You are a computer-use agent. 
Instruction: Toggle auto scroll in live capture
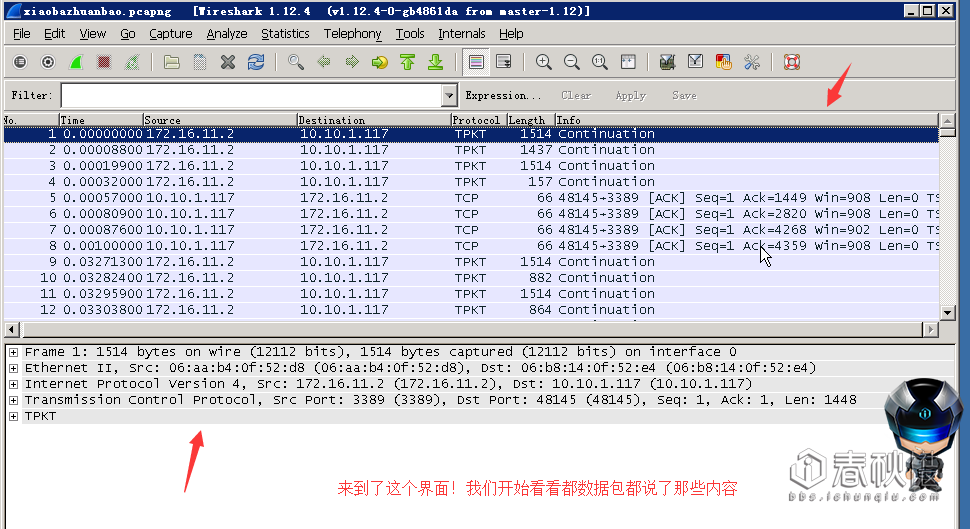pos(504,62)
